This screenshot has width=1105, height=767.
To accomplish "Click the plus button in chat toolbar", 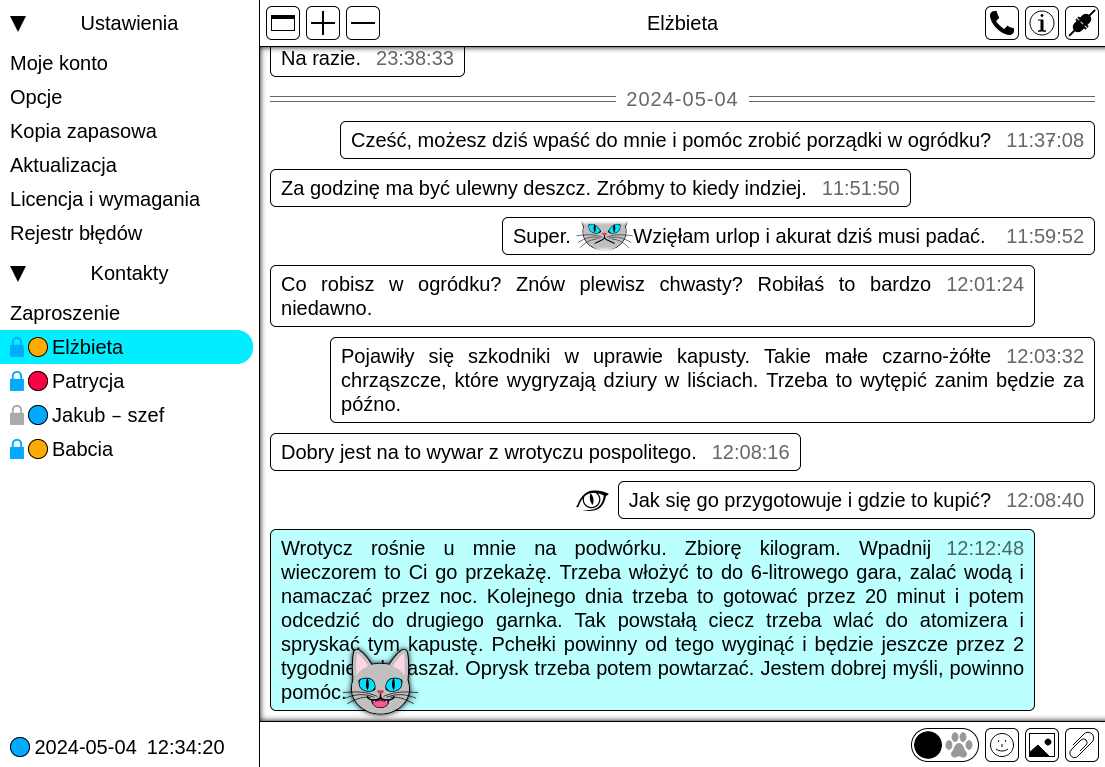I will coord(323,23).
